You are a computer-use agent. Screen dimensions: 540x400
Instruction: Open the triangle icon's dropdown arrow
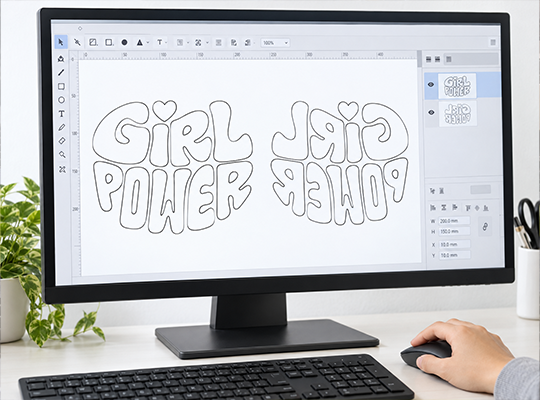(x=148, y=43)
